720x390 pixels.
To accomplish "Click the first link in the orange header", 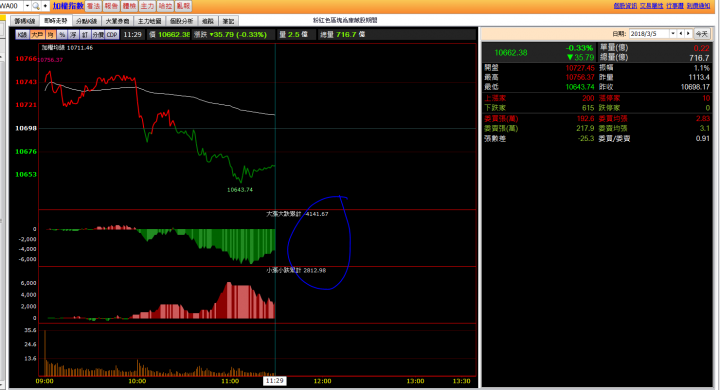I will point(625,6).
